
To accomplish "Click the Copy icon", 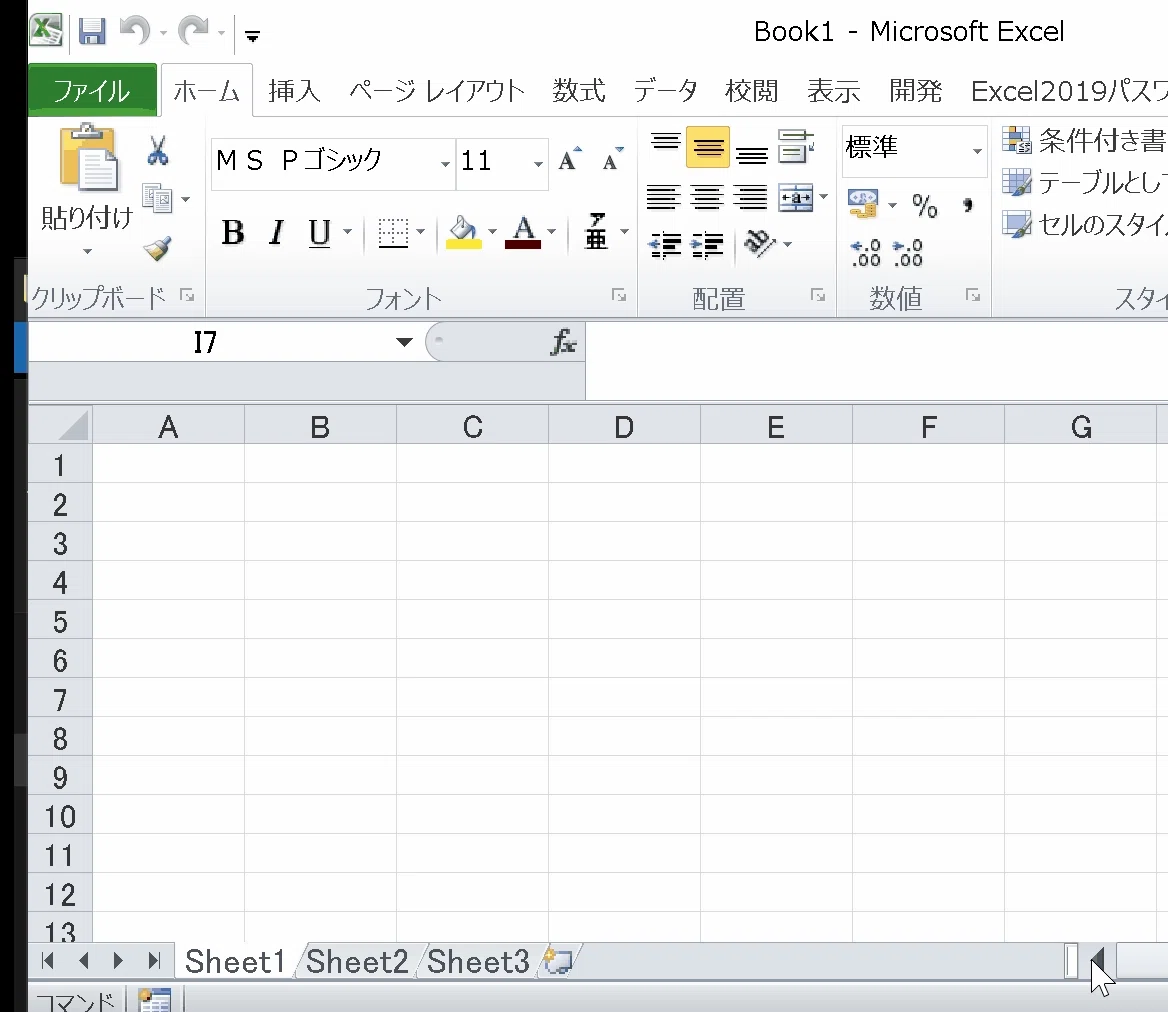I will (157, 199).
